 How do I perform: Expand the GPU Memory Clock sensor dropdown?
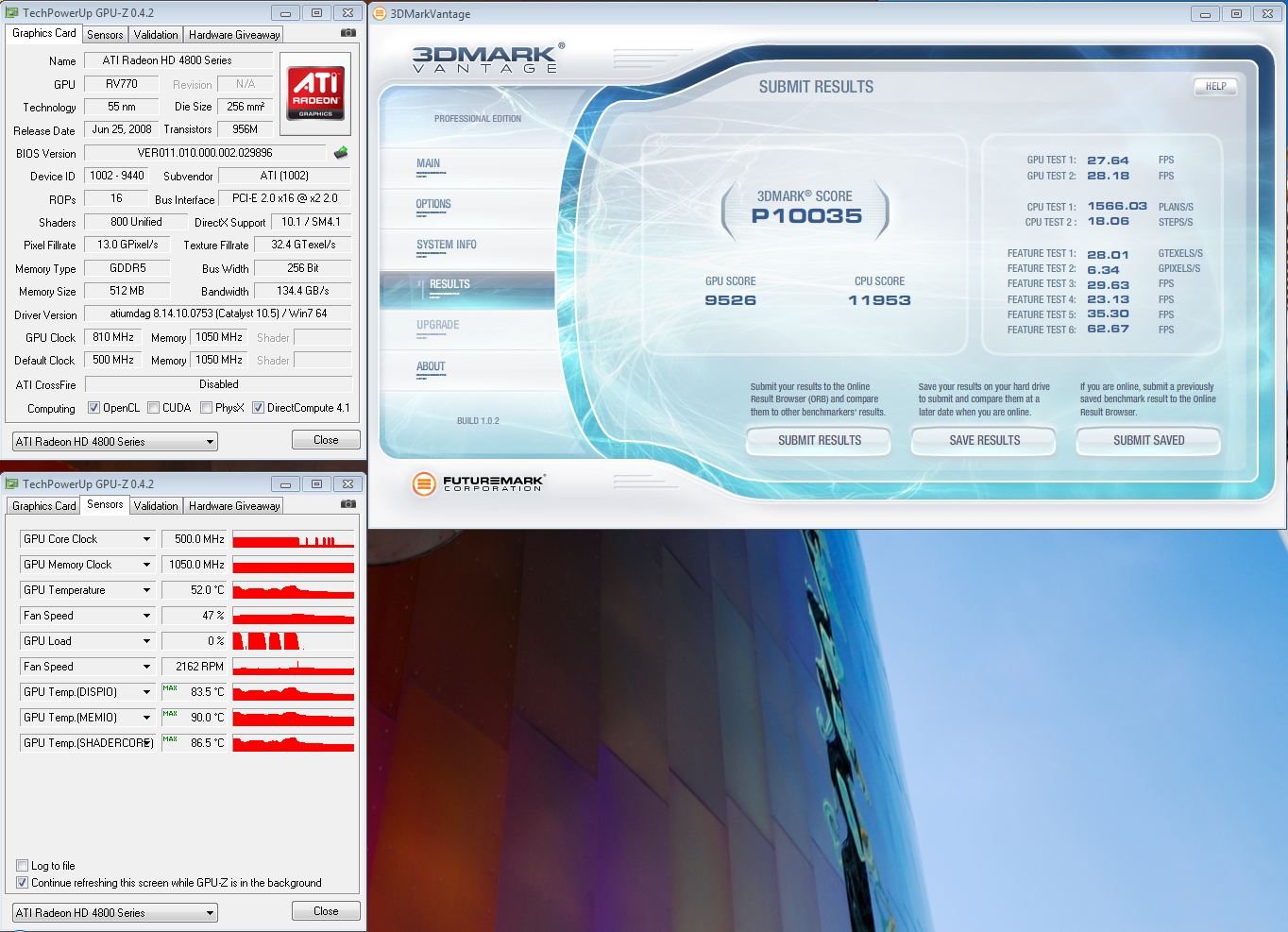146,565
